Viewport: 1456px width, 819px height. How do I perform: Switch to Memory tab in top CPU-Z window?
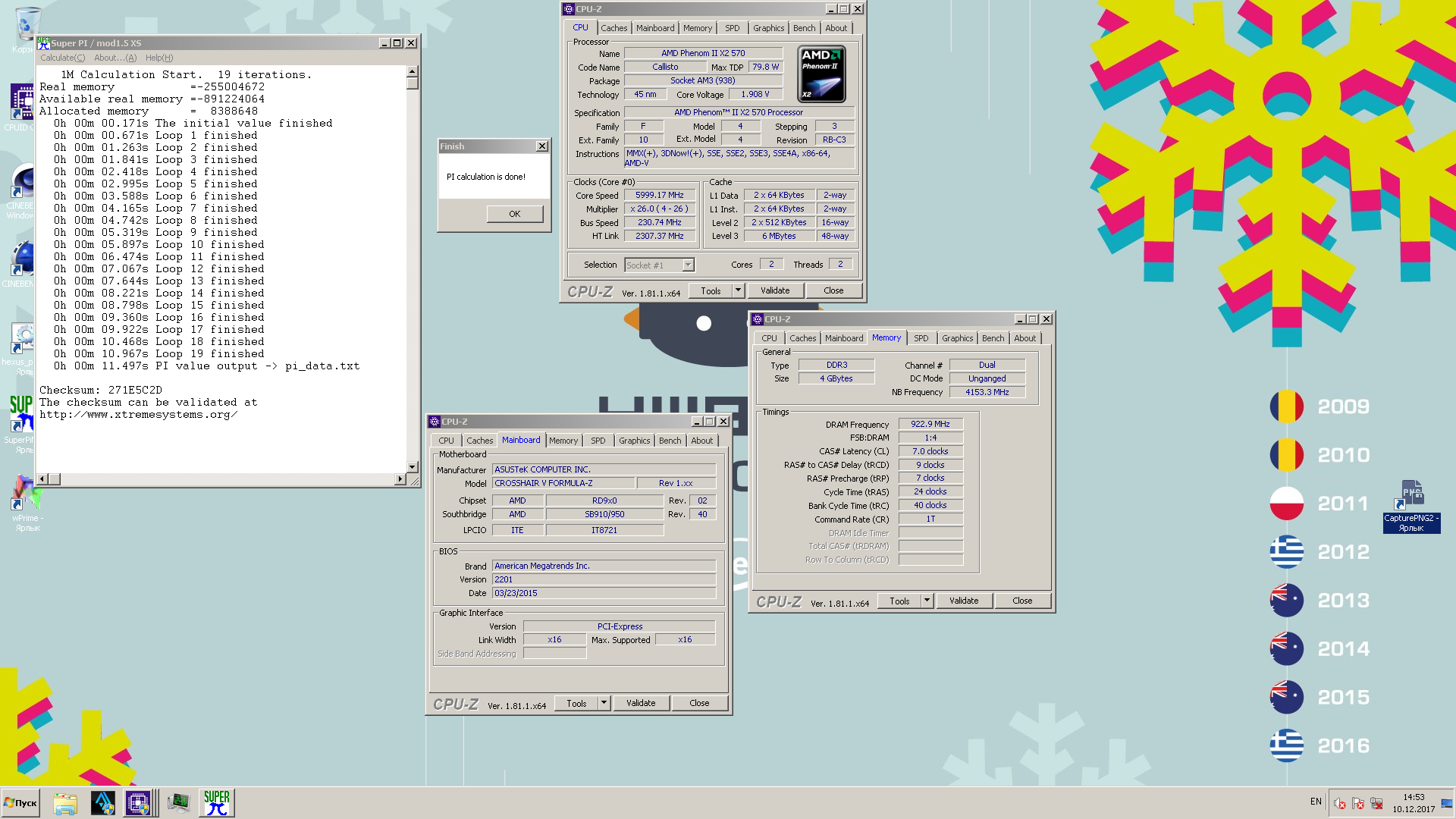698,28
